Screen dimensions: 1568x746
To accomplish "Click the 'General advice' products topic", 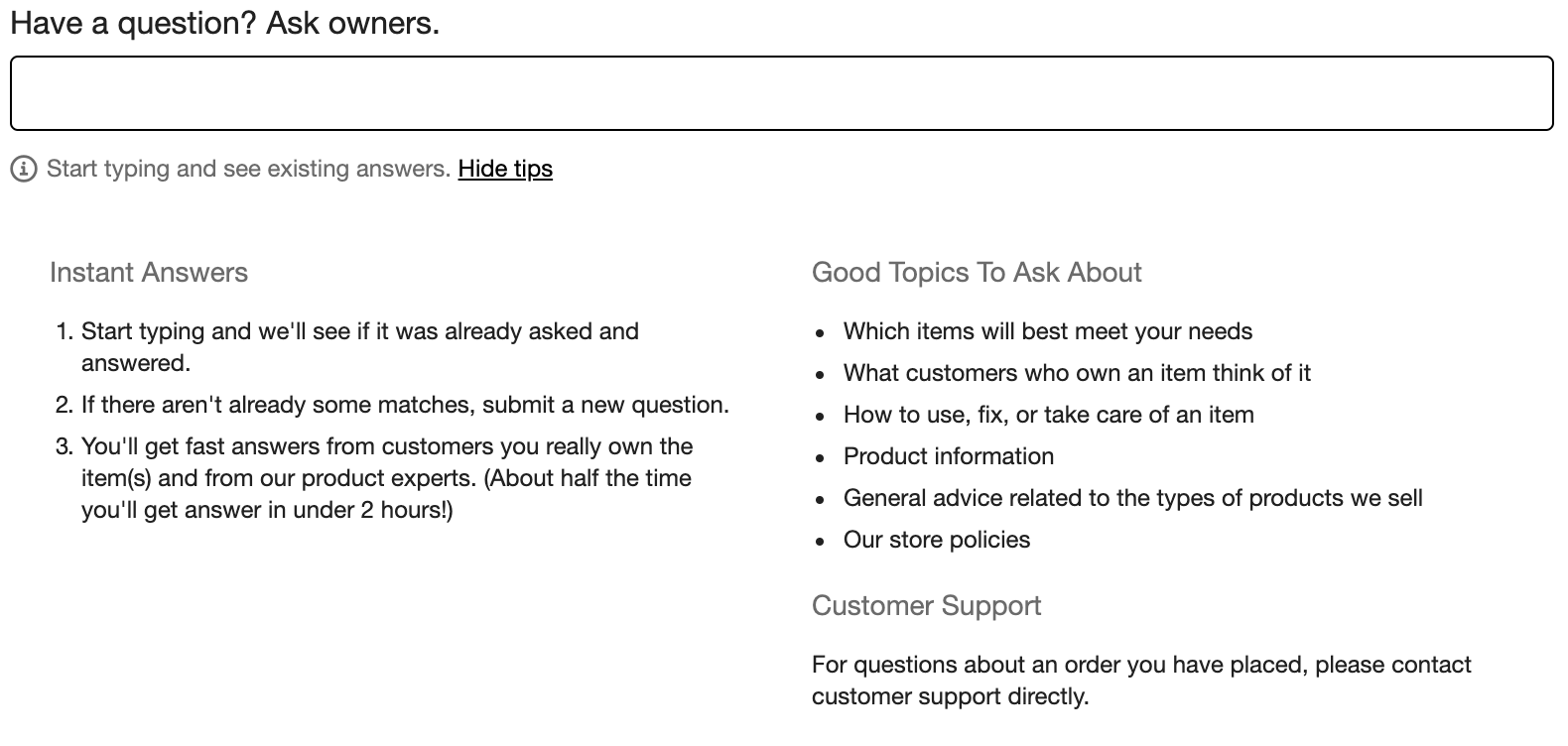I will [x=1132, y=498].
